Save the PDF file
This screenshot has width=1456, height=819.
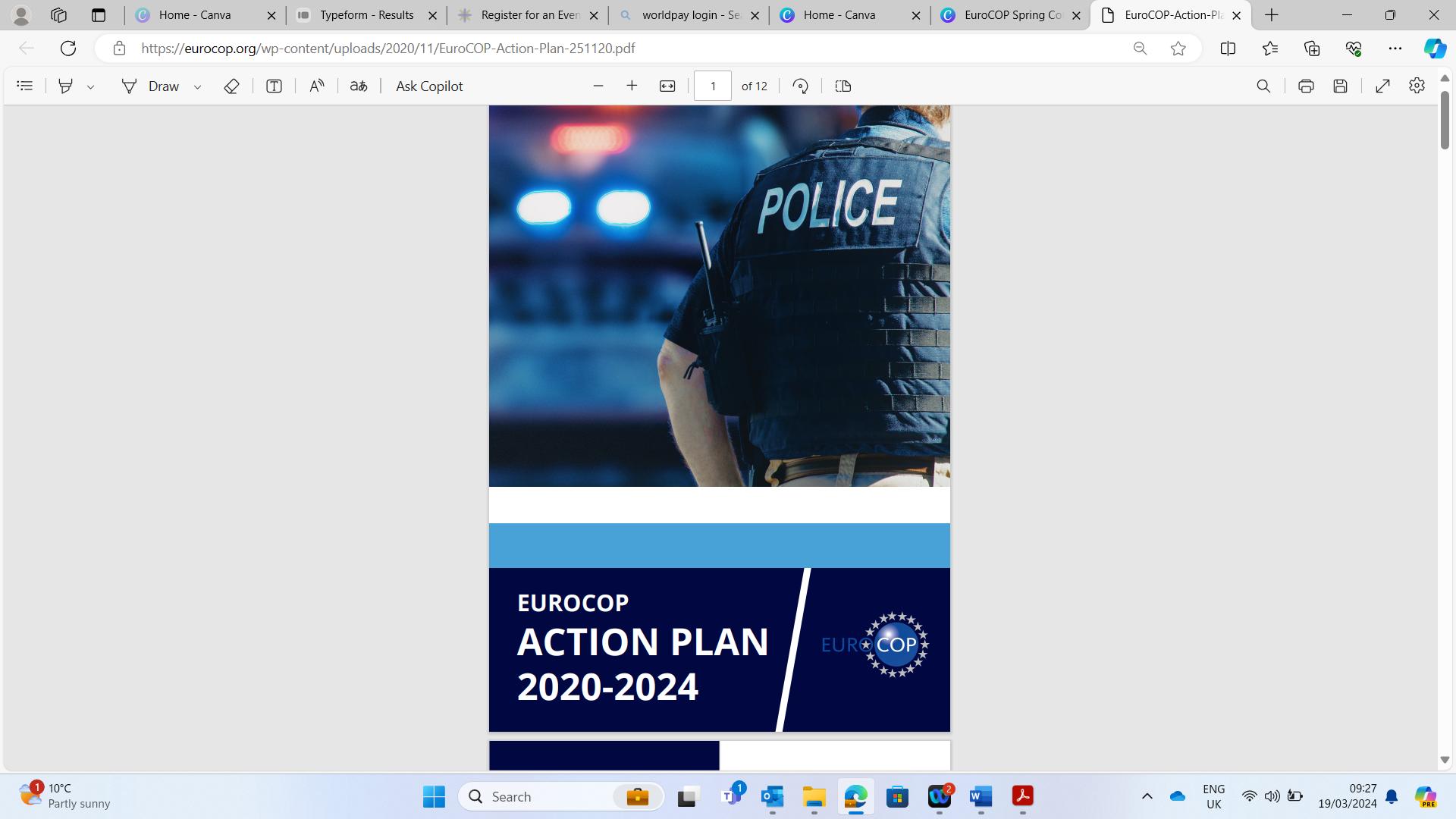click(1340, 86)
